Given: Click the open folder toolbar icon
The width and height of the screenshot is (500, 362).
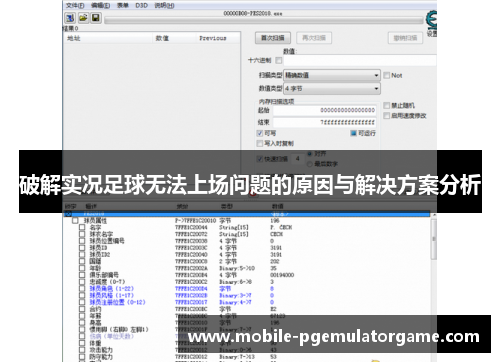Looking at the screenshot, I should [83, 18].
